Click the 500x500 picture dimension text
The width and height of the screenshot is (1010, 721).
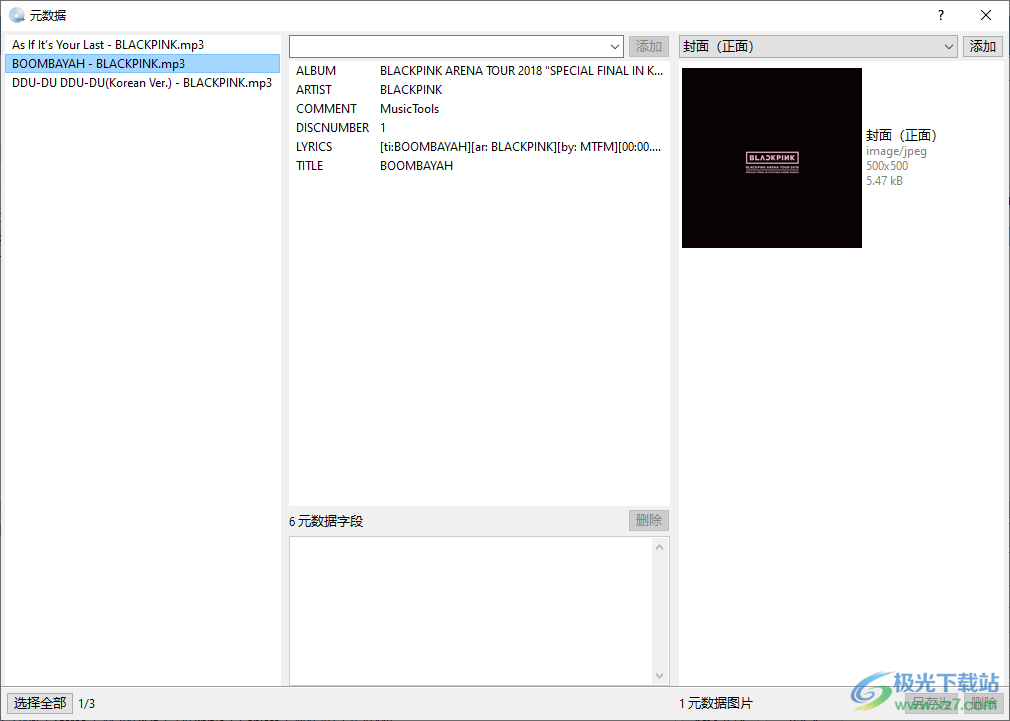pyautogui.click(x=887, y=166)
